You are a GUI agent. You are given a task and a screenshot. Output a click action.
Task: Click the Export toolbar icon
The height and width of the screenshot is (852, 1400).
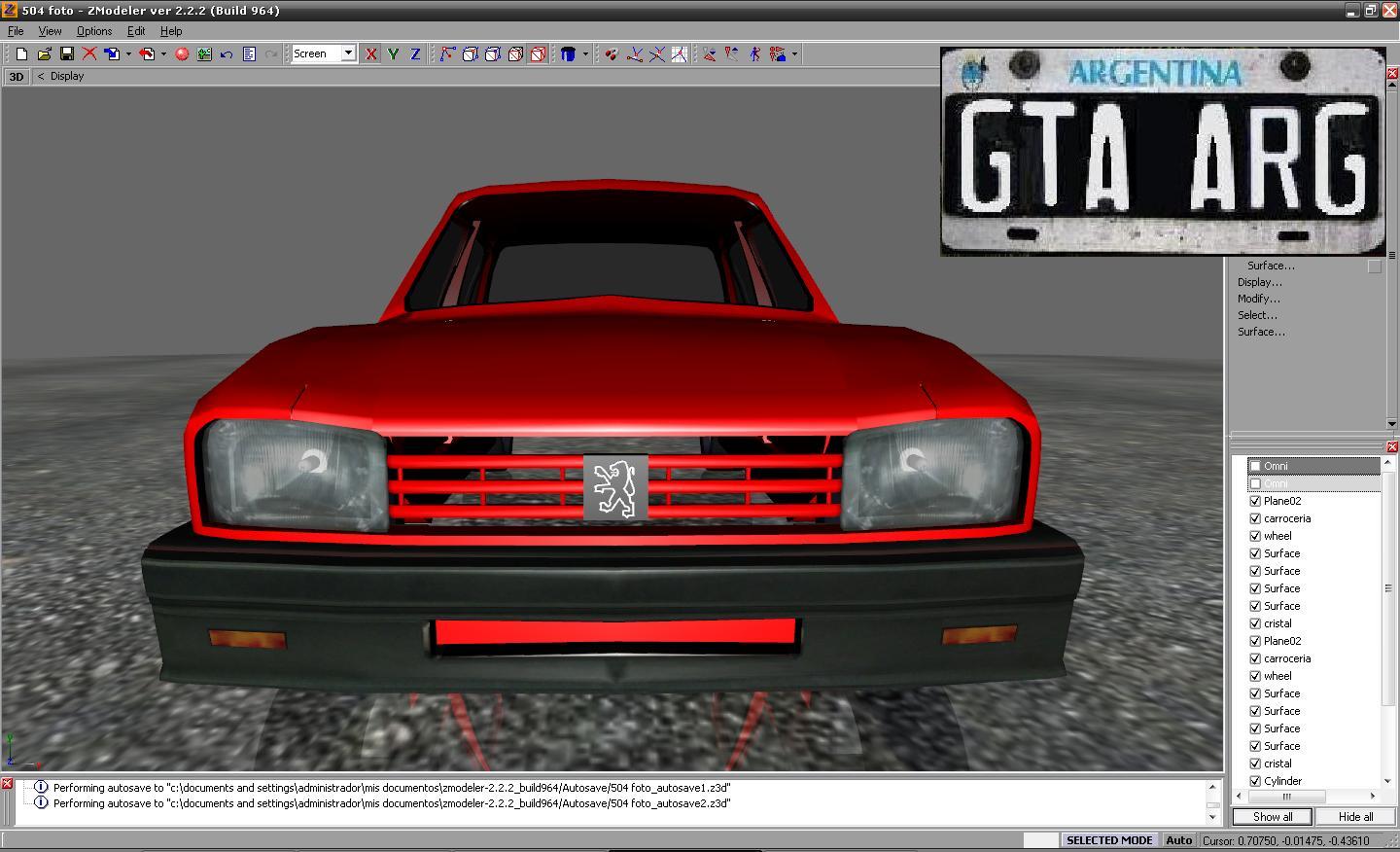[147, 54]
